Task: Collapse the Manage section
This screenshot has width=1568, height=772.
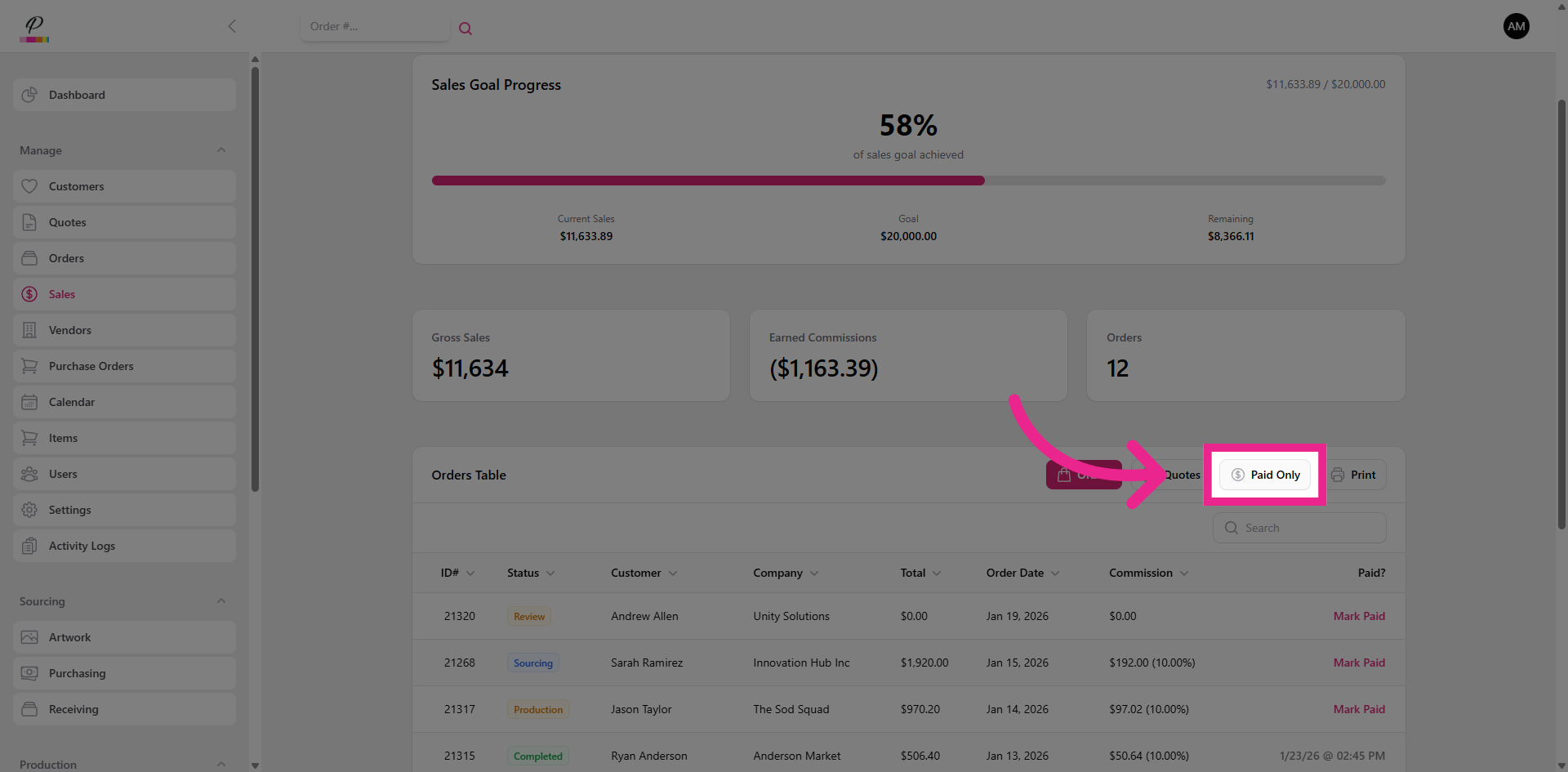Action: click(x=221, y=150)
